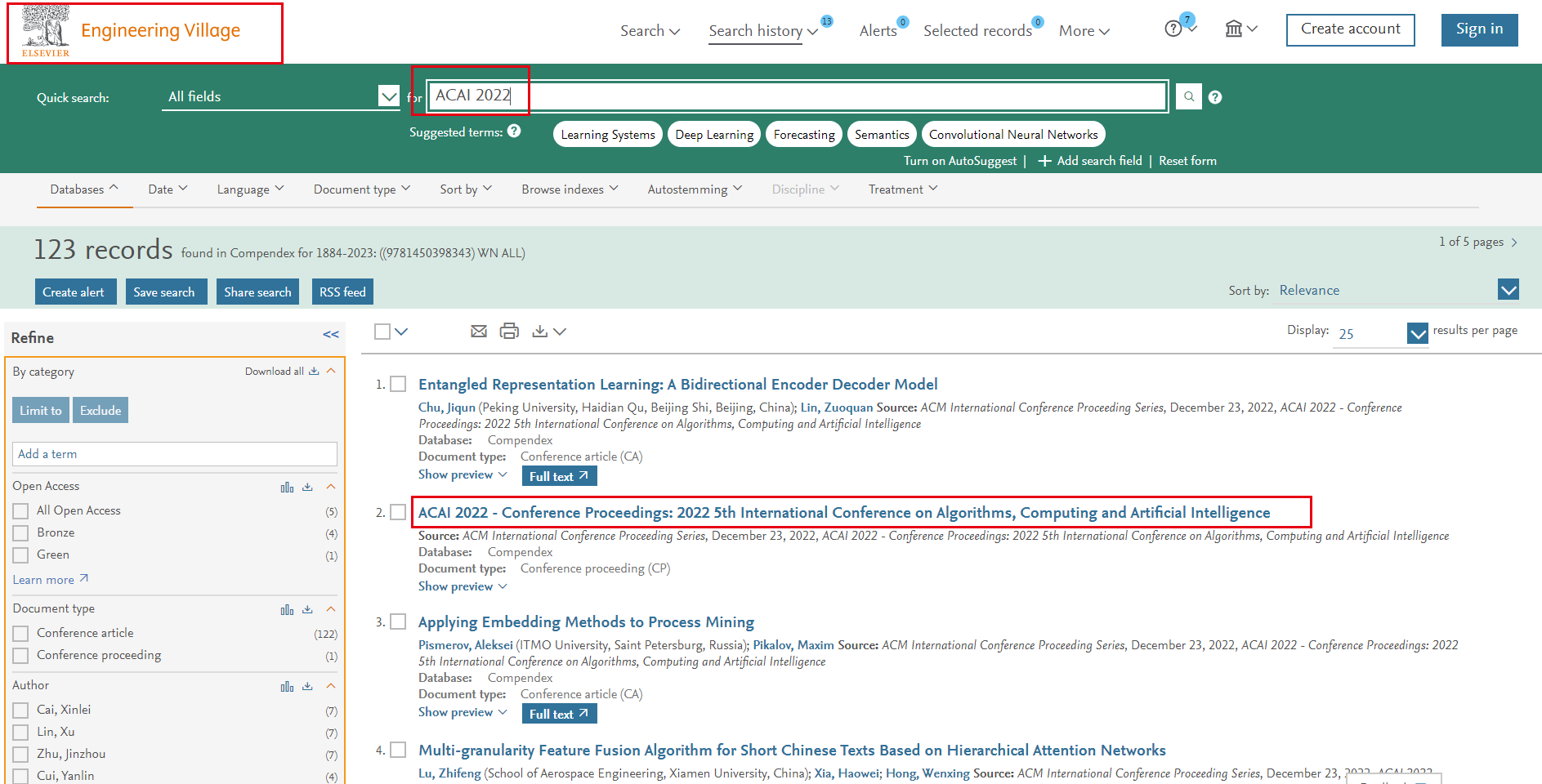
Task: Open quick search help question icon
Action: pyautogui.click(x=1215, y=97)
